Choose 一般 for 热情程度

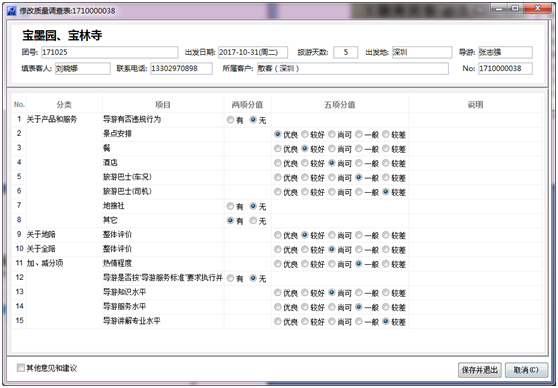(x=359, y=264)
